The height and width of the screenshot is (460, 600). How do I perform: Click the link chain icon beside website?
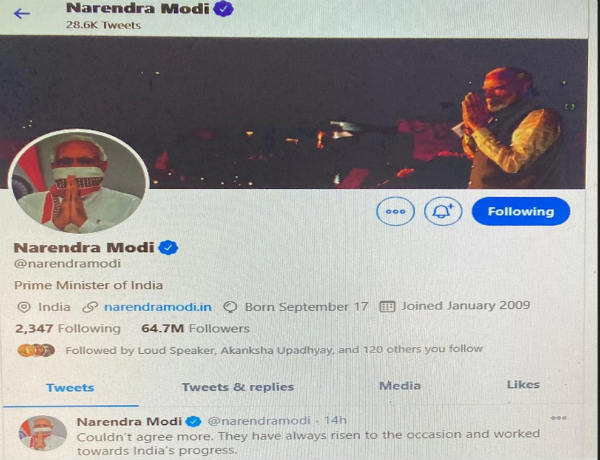pos(90,307)
